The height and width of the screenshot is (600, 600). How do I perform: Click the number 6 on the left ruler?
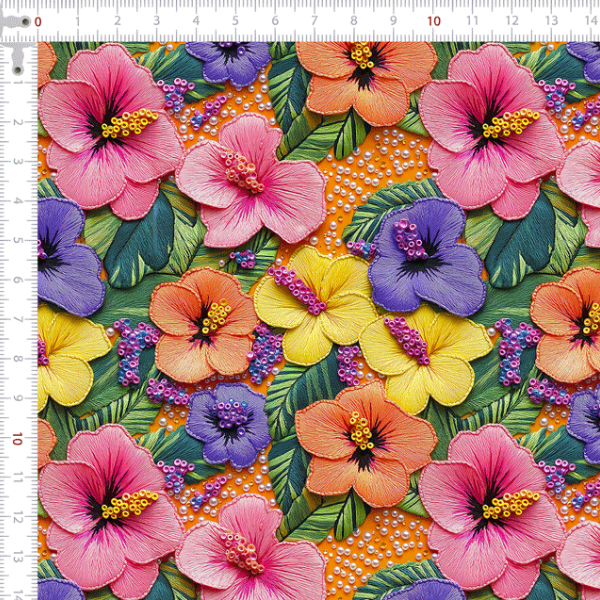click(17, 280)
